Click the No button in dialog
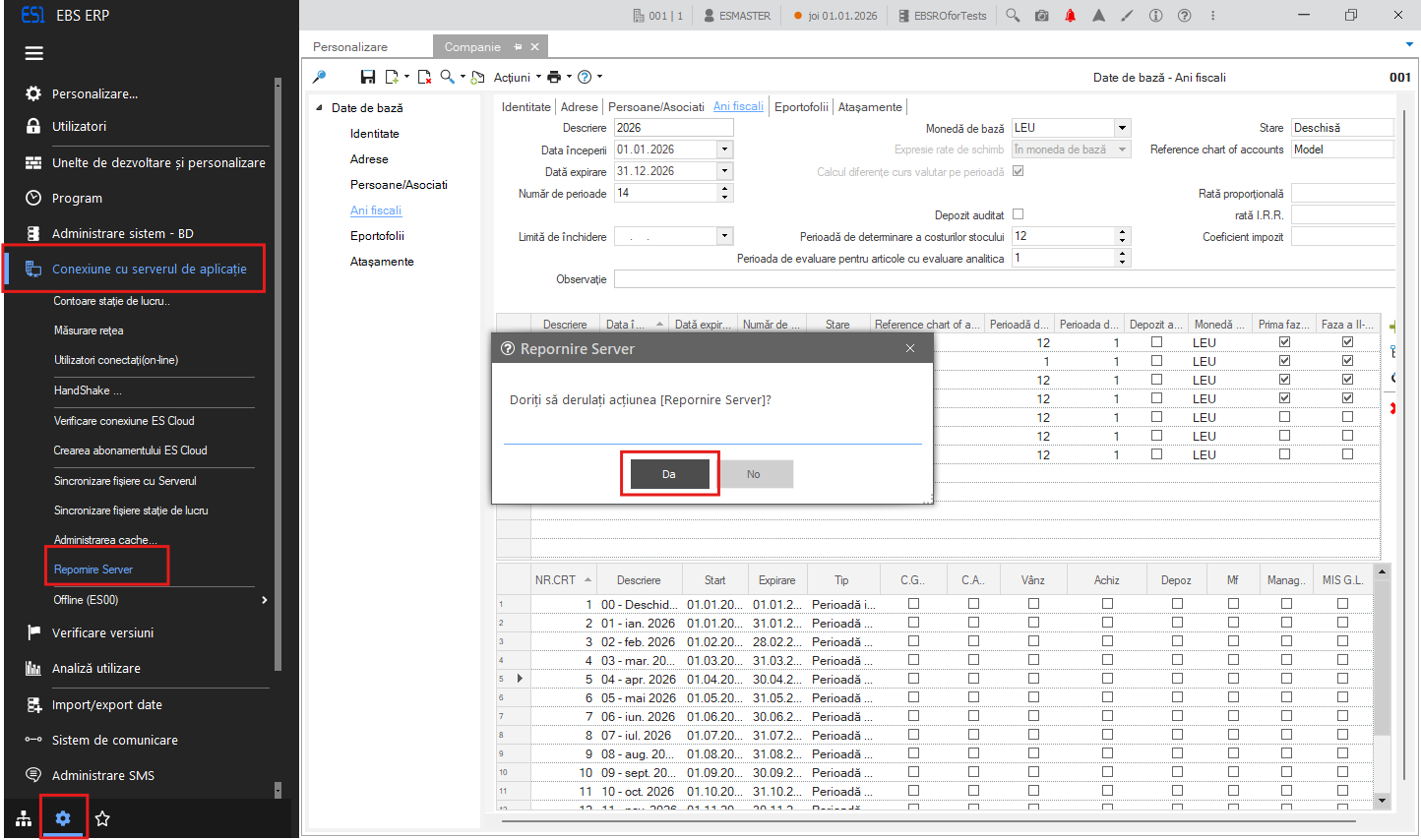1421x840 pixels. click(x=753, y=474)
